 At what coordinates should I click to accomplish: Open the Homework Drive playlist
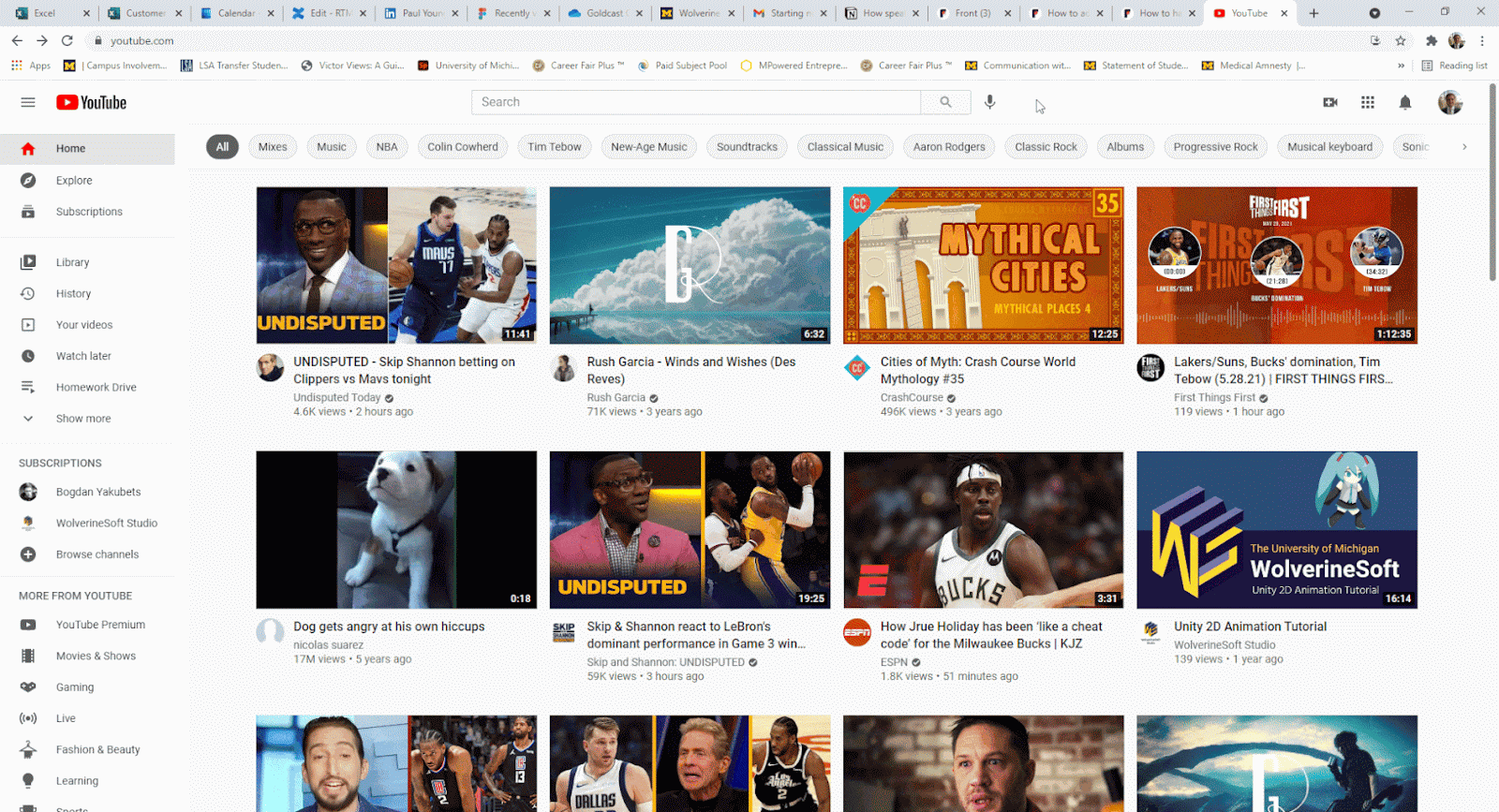pyautogui.click(x=87, y=387)
